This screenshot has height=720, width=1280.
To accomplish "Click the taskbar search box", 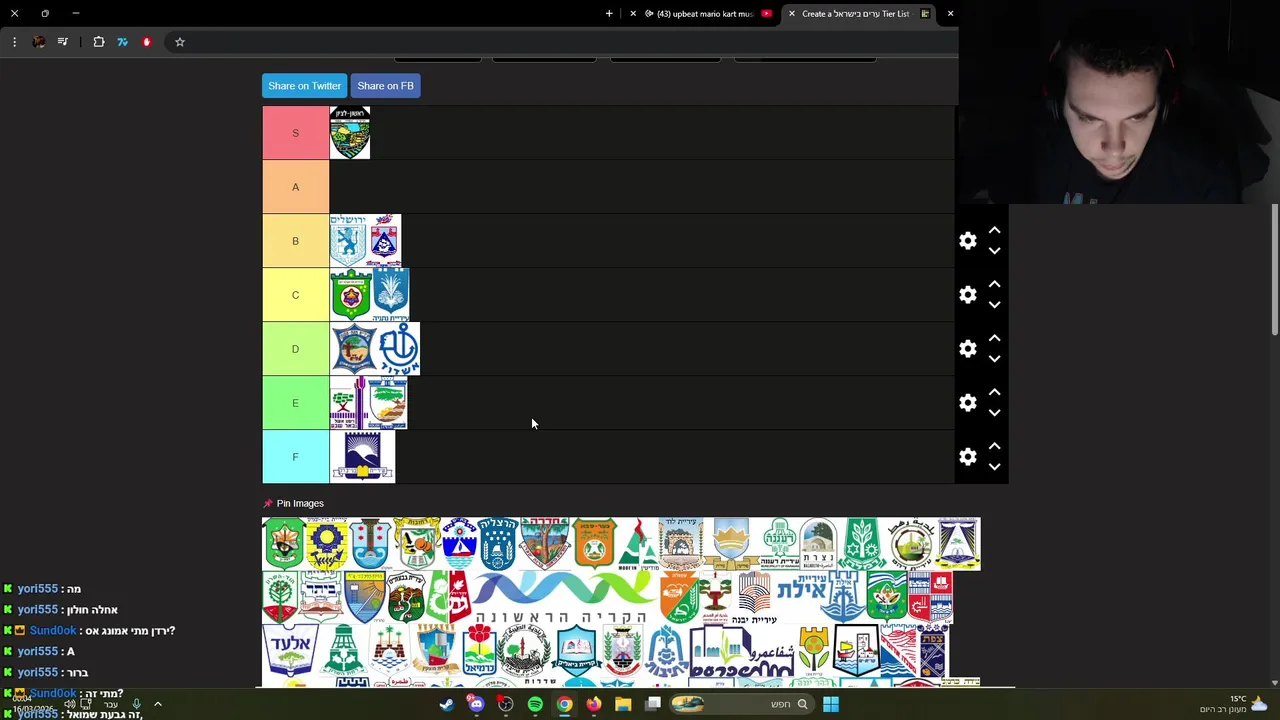I will [x=740, y=704].
